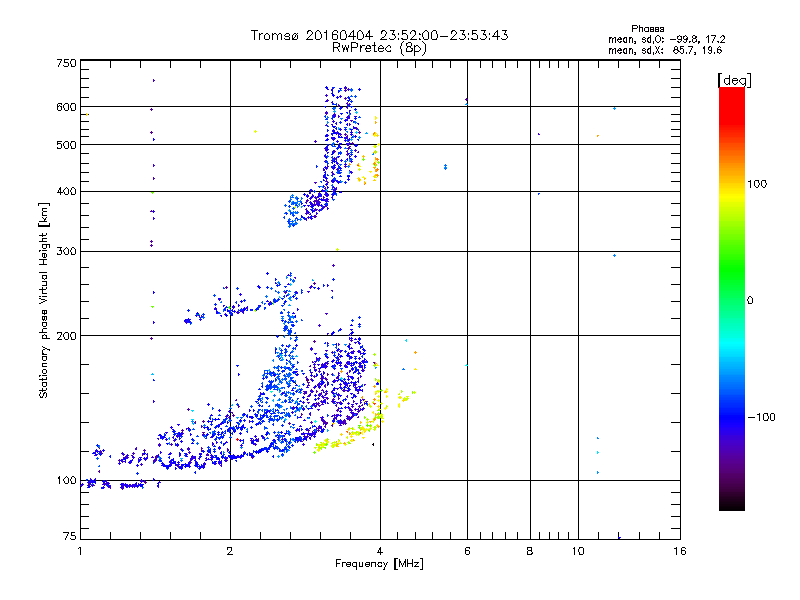Click the 'Stationary phase Virtual Height [km]' axis title
This screenshot has height=600, width=800.
44,300
